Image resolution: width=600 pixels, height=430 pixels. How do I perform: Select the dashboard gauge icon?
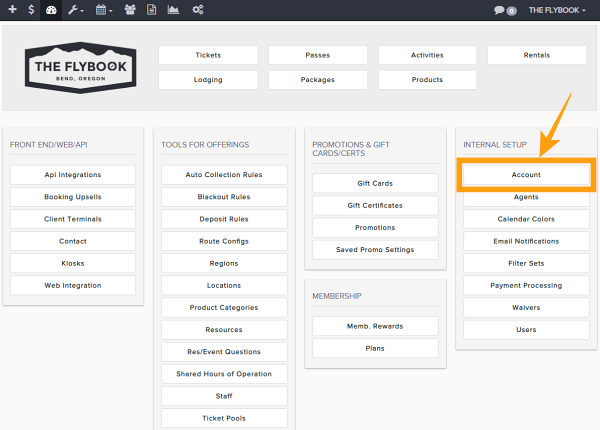[51, 10]
